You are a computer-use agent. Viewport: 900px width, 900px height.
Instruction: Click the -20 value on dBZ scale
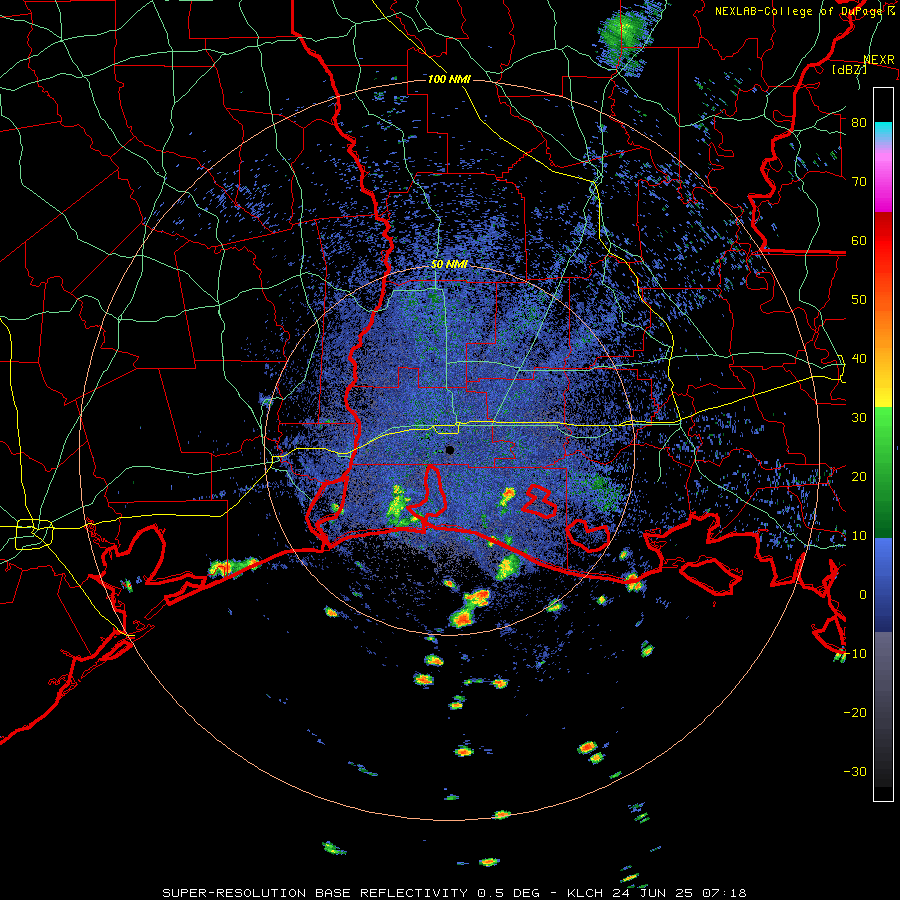[x=855, y=712]
